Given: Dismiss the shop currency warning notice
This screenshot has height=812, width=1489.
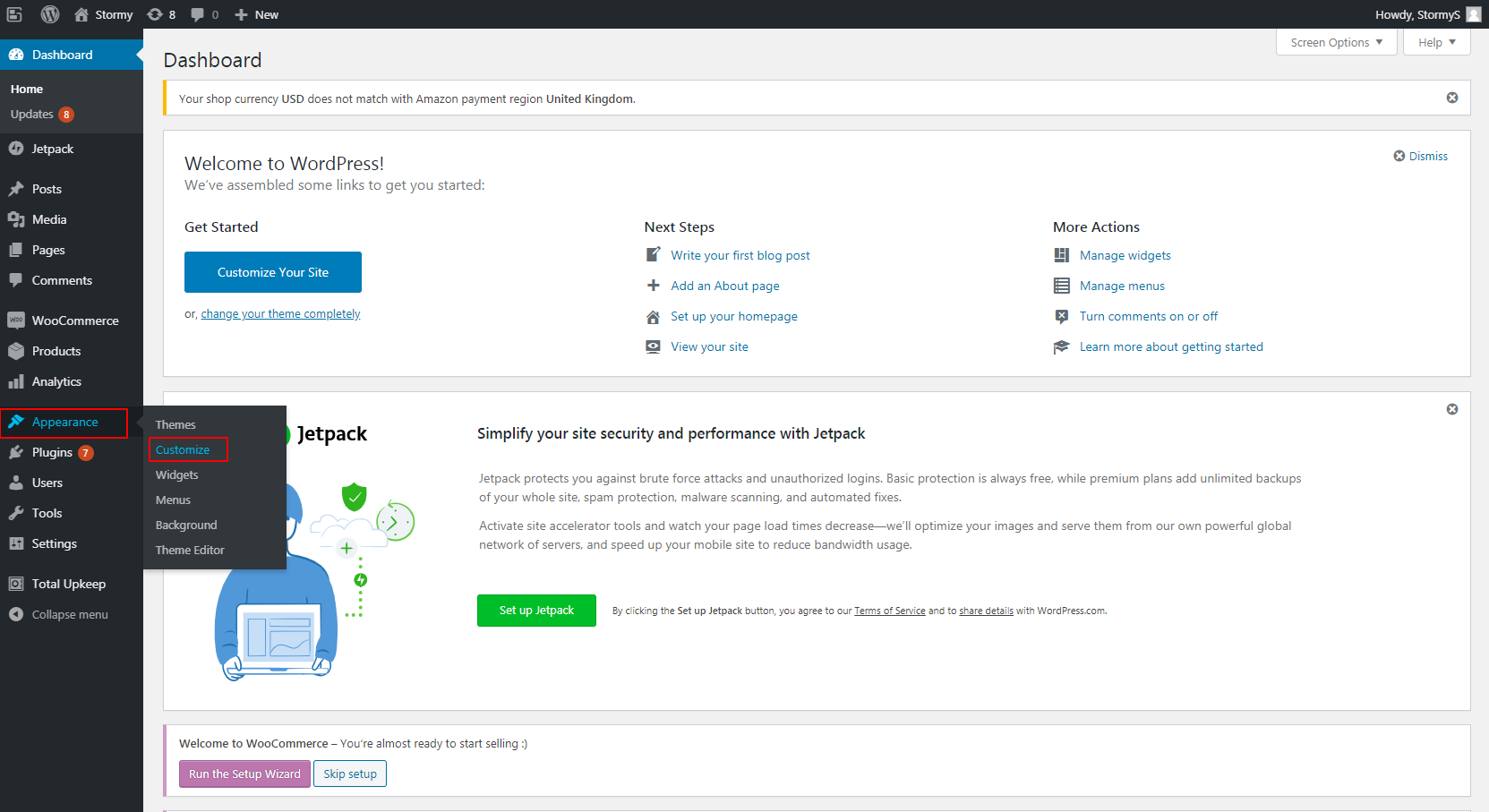Looking at the screenshot, I should [x=1452, y=98].
